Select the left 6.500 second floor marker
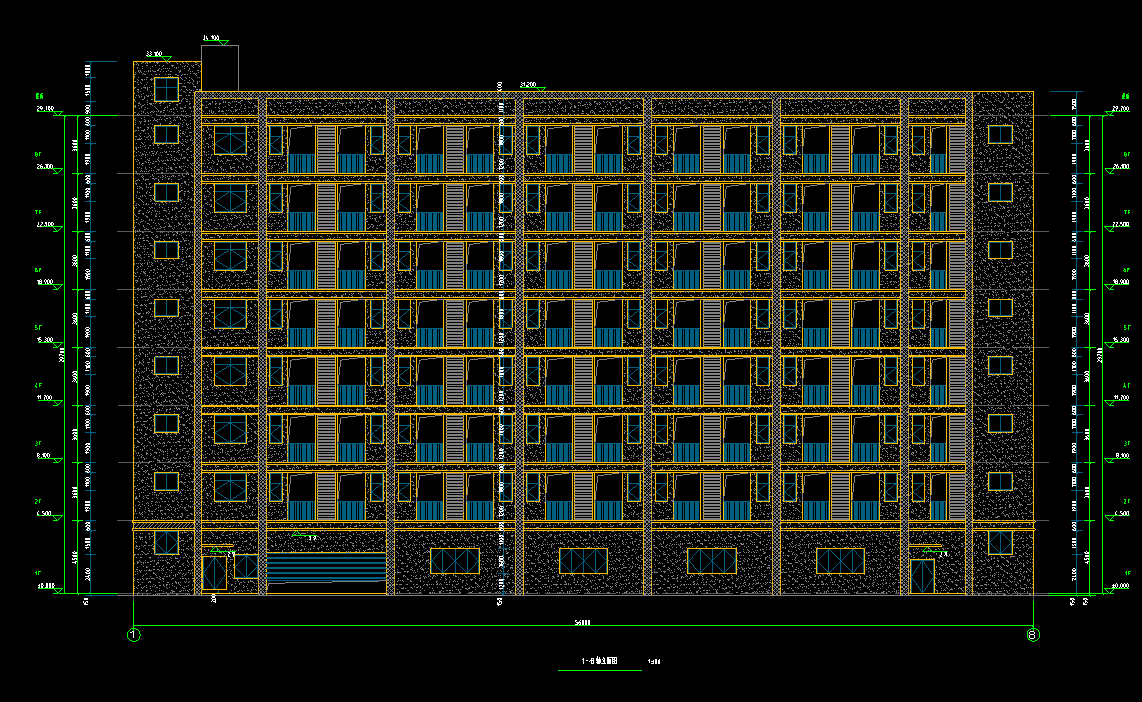Viewport: 1142px width, 702px height. tap(58, 517)
